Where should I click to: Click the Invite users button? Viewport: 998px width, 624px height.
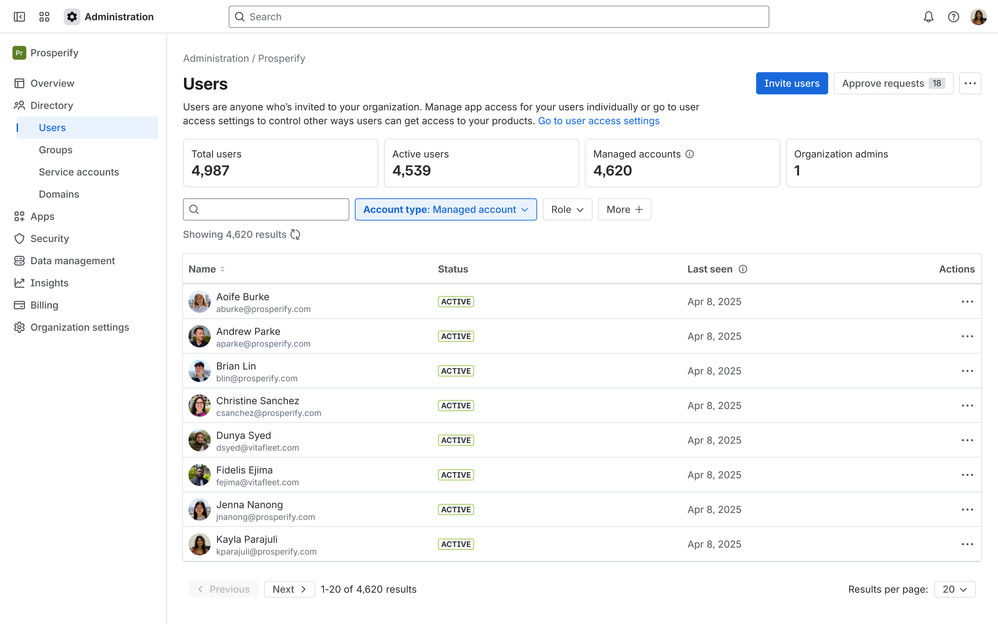792,83
